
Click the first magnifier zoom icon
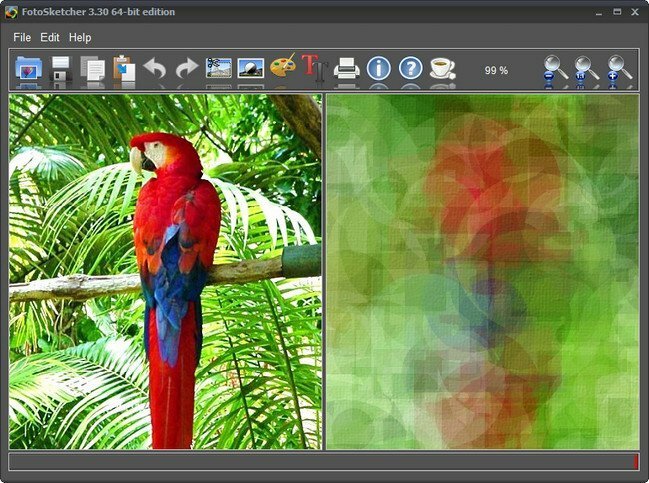(555, 70)
